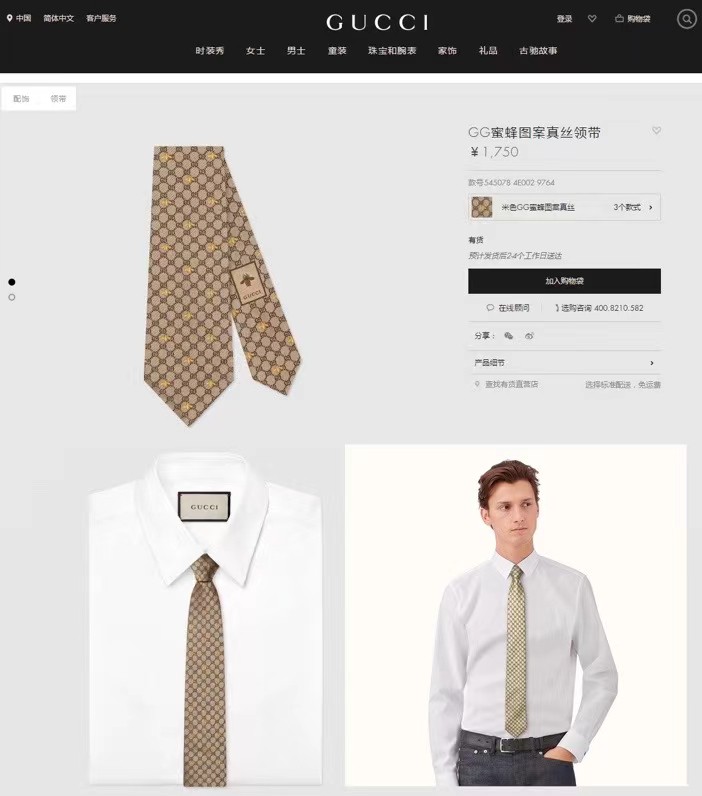Click the 加入购物袋 button
The image size is (702, 796).
pyautogui.click(x=564, y=281)
